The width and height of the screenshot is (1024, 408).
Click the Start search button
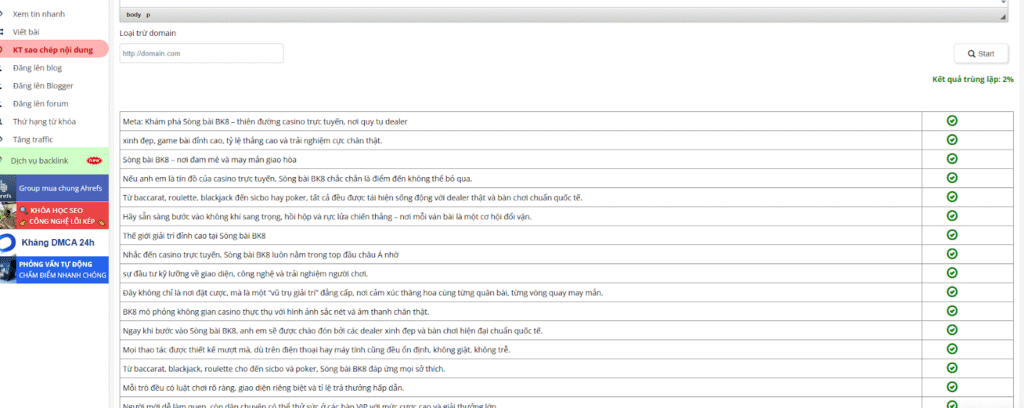point(981,54)
